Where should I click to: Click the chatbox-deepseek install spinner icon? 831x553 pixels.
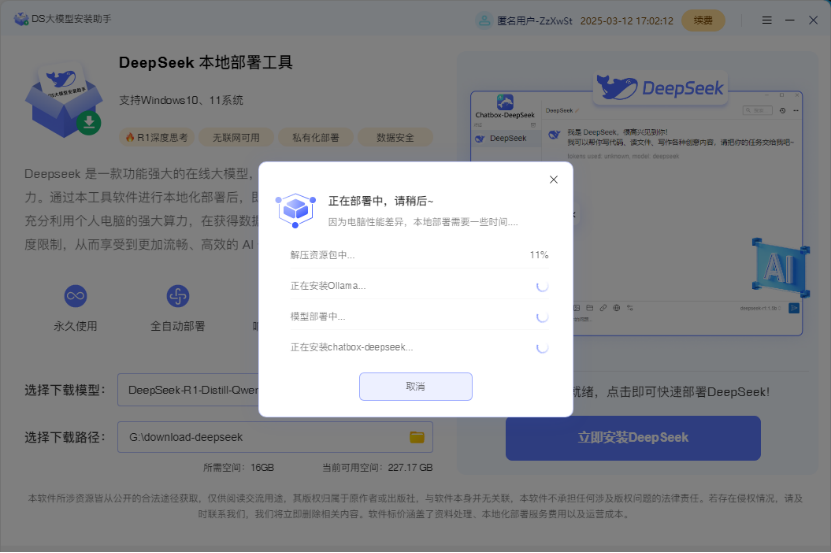pyautogui.click(x=542, y=348)
